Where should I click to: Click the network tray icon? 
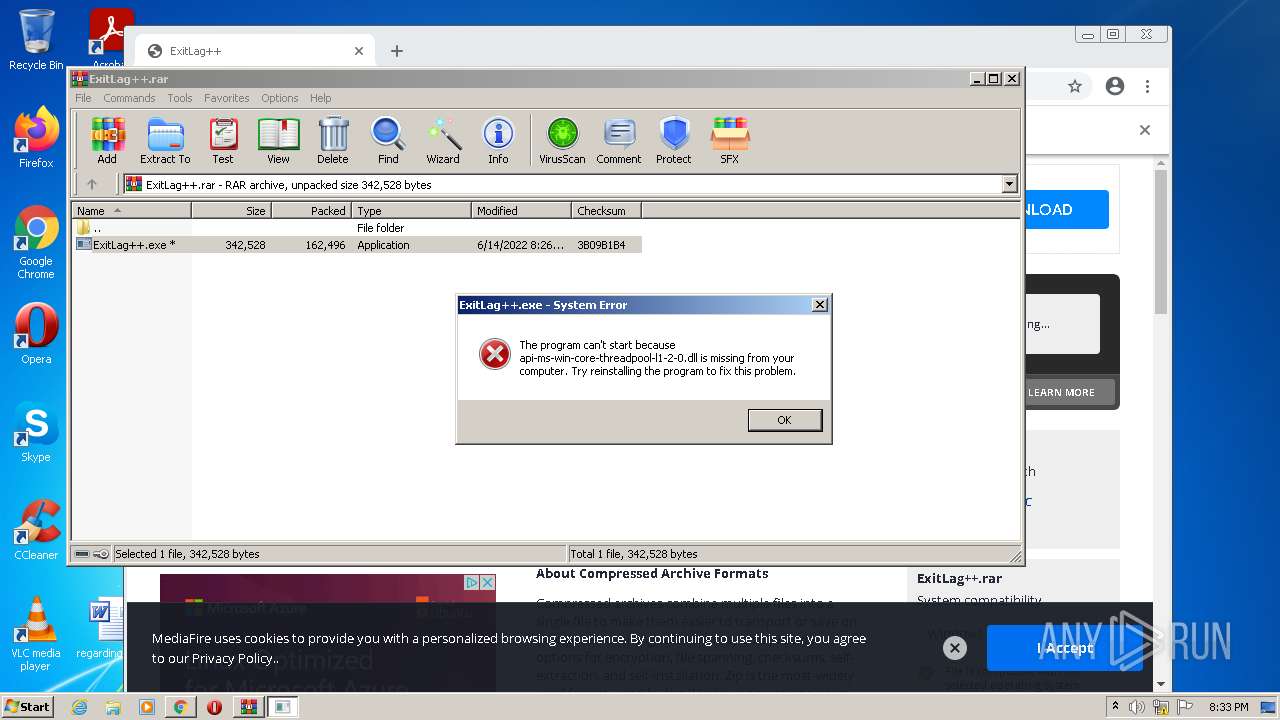pyautogui.click(x=1161, y=707)
